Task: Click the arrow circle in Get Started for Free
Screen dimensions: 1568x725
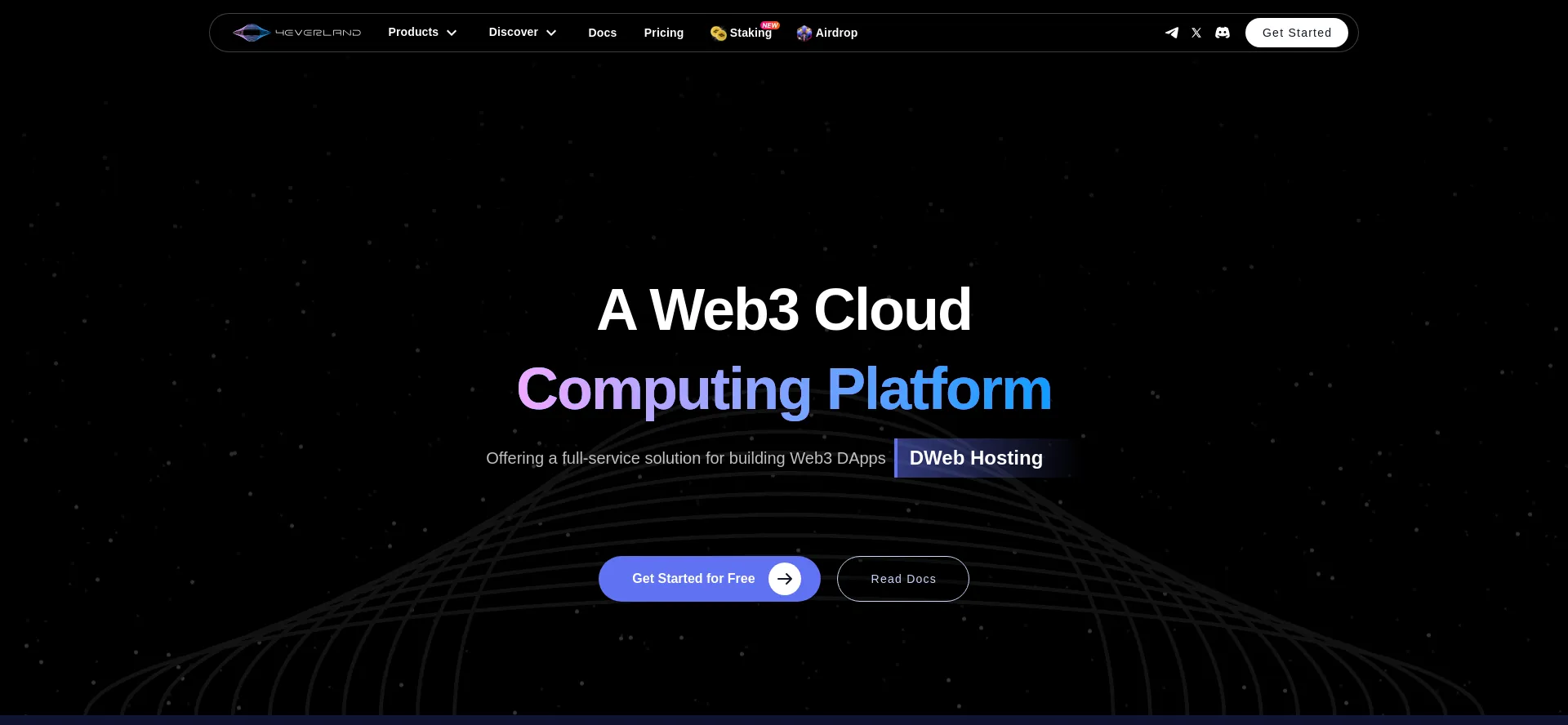Action: tap(785, 579)
